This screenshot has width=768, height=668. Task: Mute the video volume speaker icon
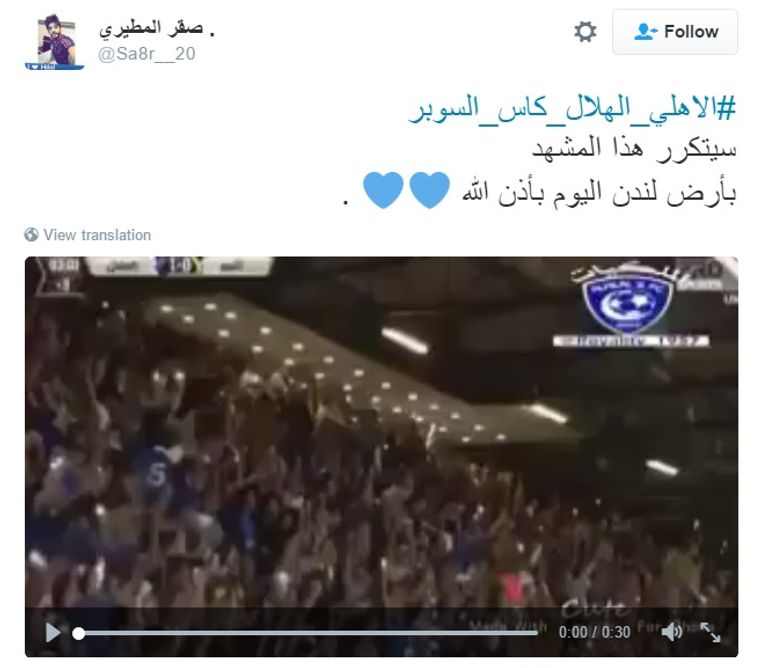(672, 632)
